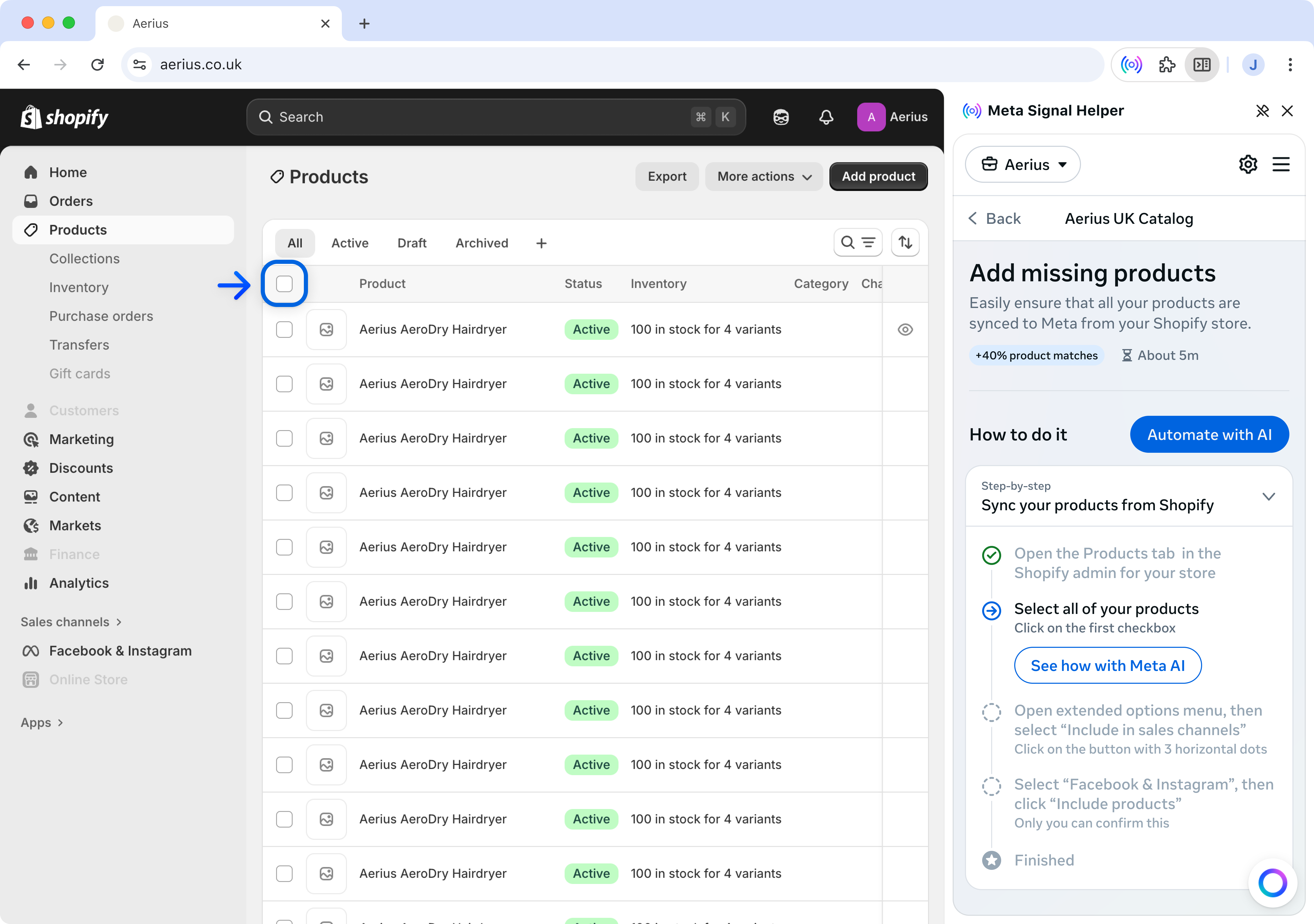
Task: Click the Automate with AI button
Action: click(x=1209, y=434)
